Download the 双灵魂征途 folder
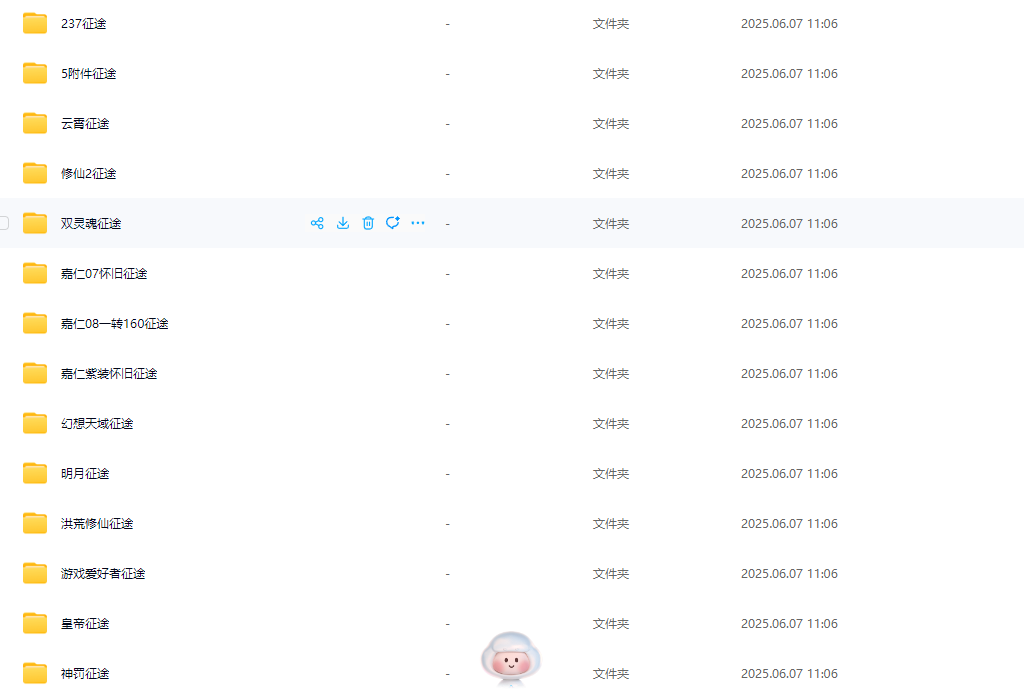The height and width of the screenshot is (689, 1025). (343, 224)
